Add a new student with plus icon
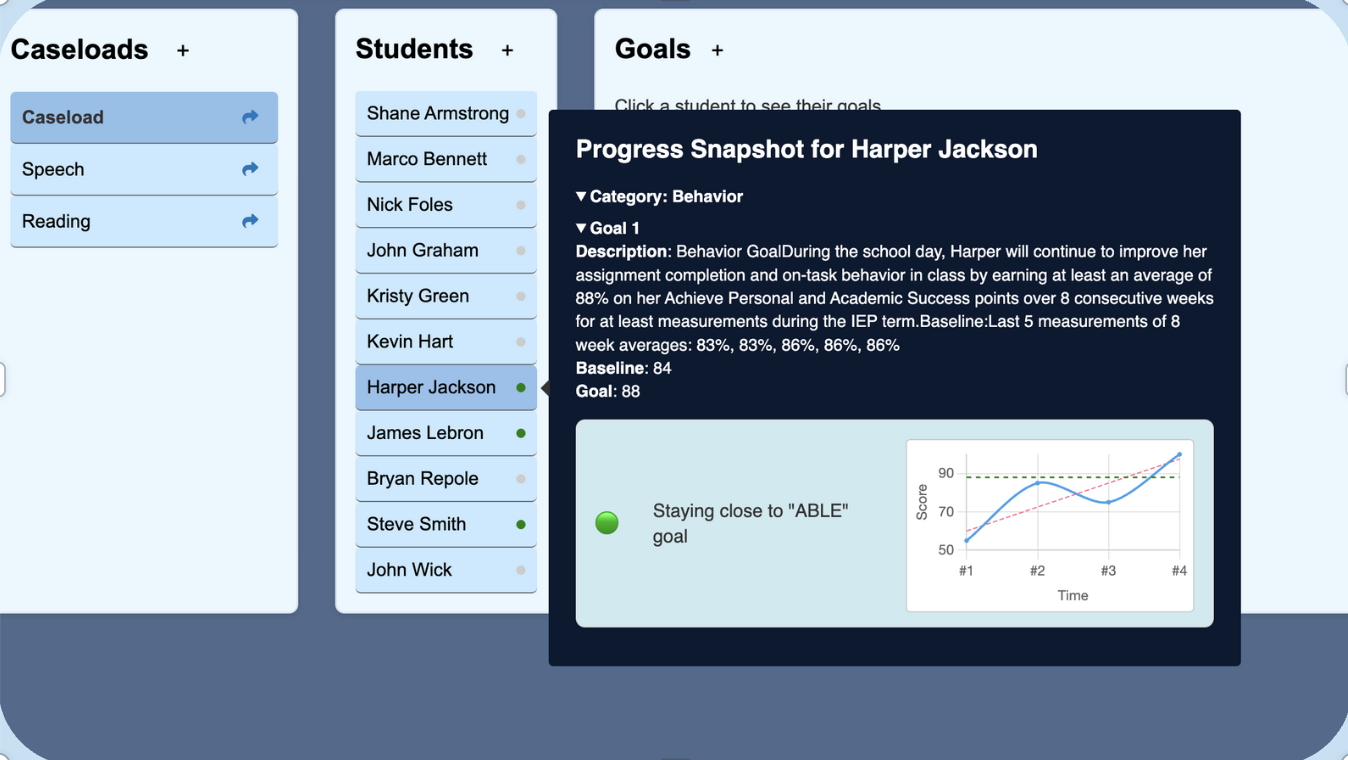The image size is (1348, 760). click(507, 50)
